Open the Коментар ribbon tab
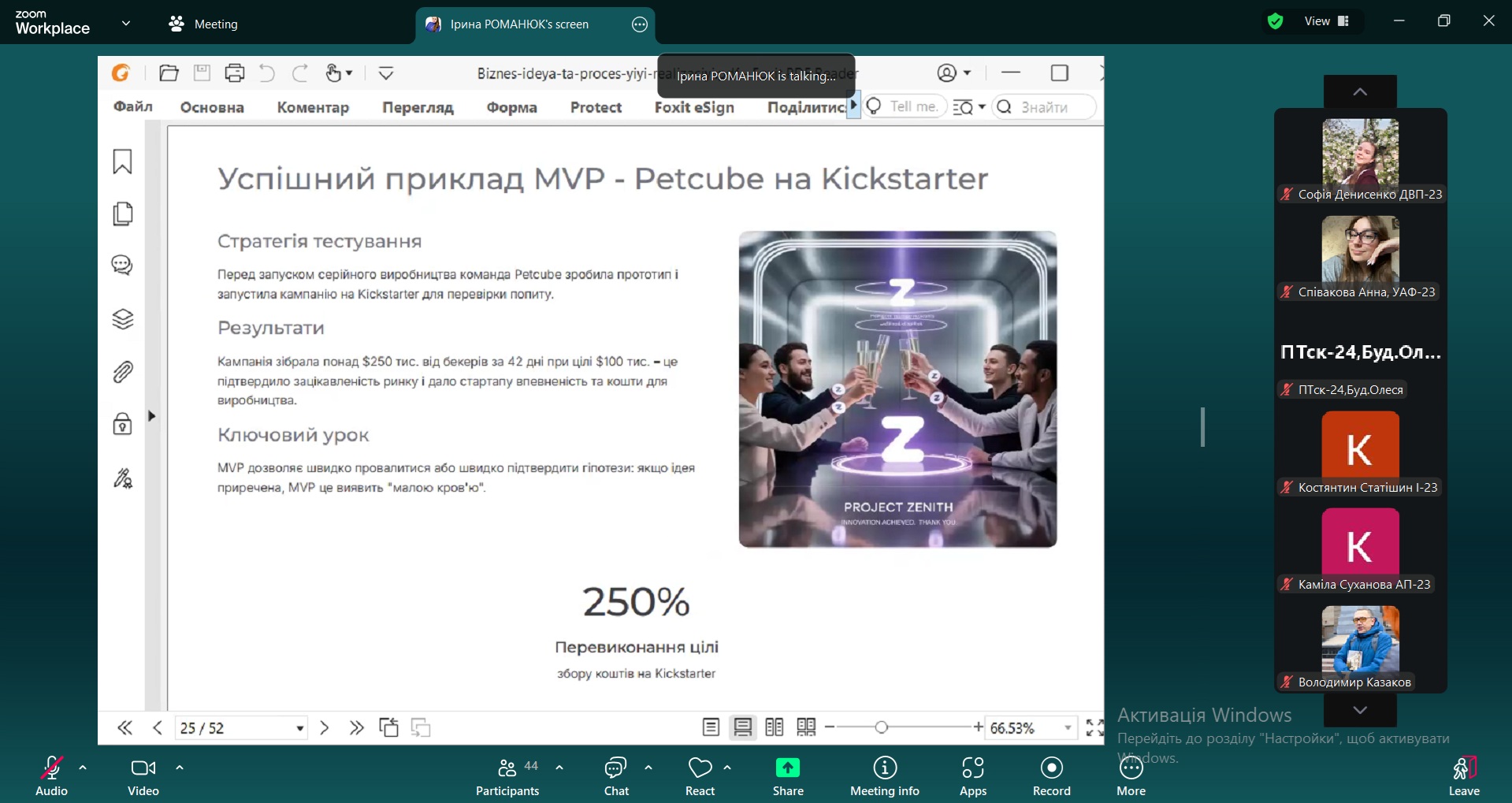Viewport: 1512px width, 803px height. pyautogui.click(x=313, y=107)
